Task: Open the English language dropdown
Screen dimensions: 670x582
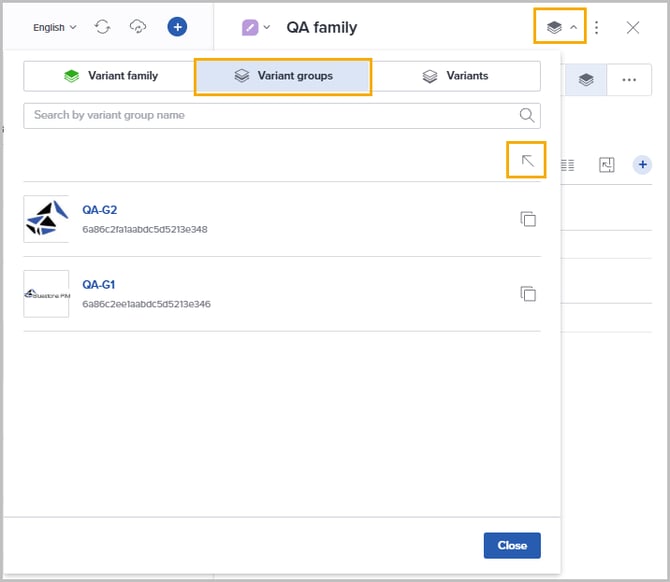Action: click(55, 27)
